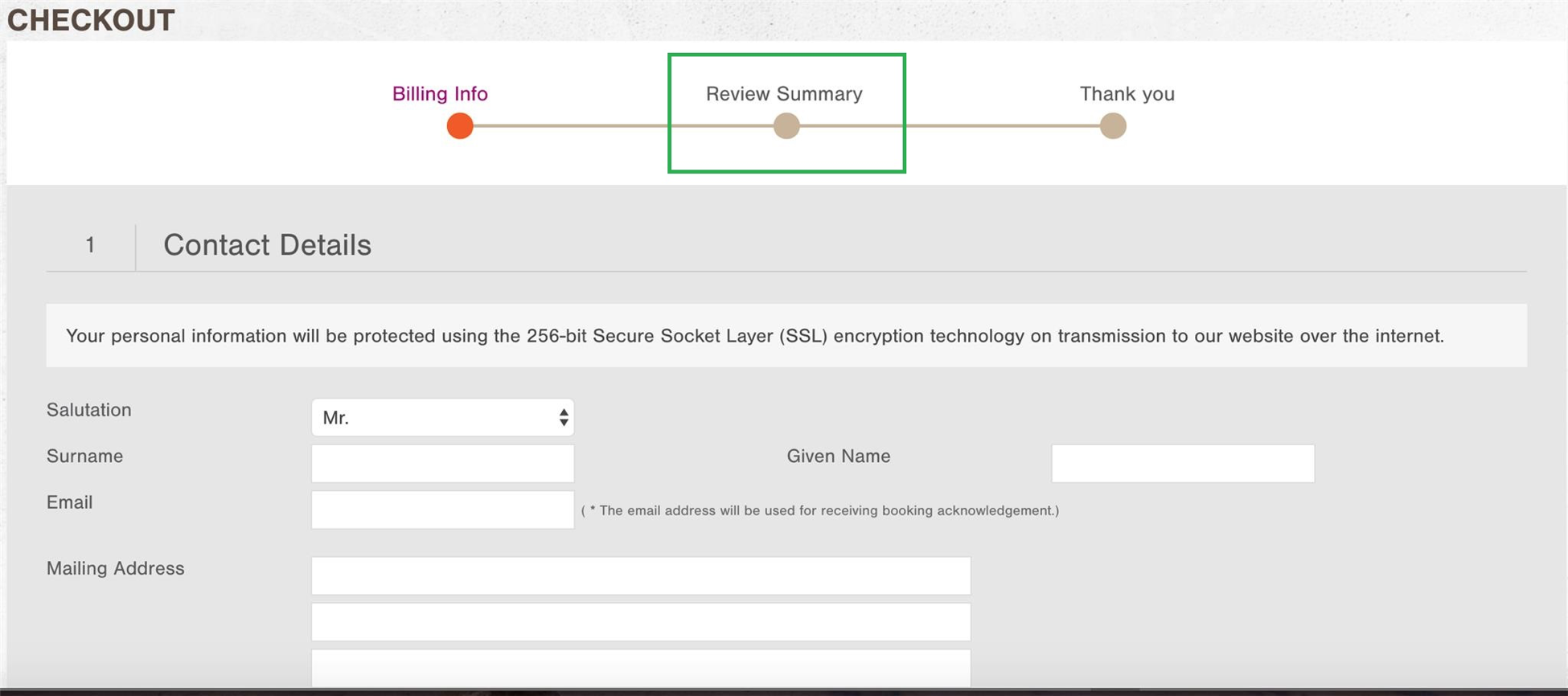Click the first Mailing Address line
Viewport: 1568px width, 696px height.
(x=641, y=575)
